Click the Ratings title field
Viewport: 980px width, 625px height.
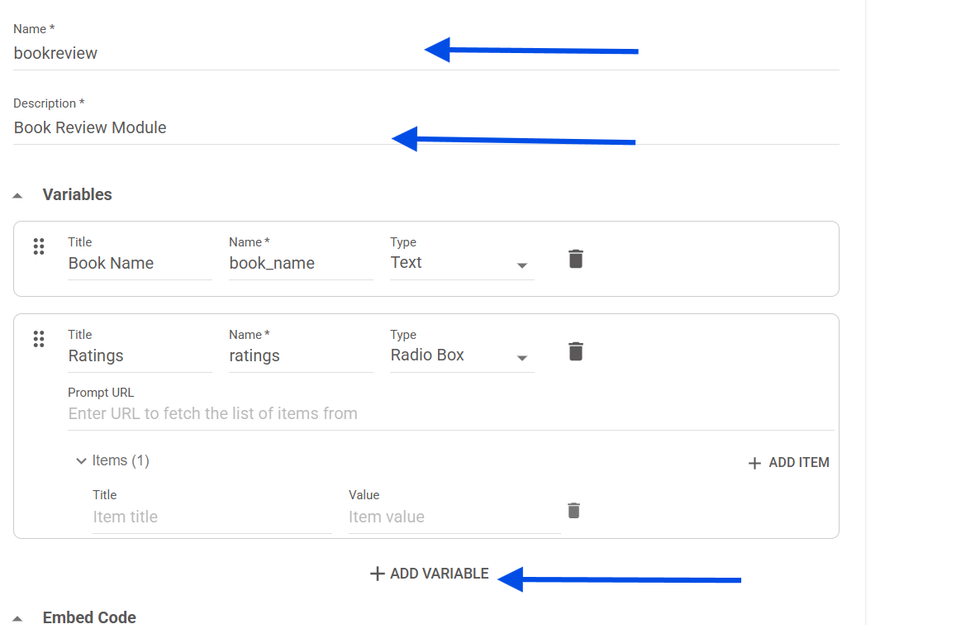click(139, 356)
